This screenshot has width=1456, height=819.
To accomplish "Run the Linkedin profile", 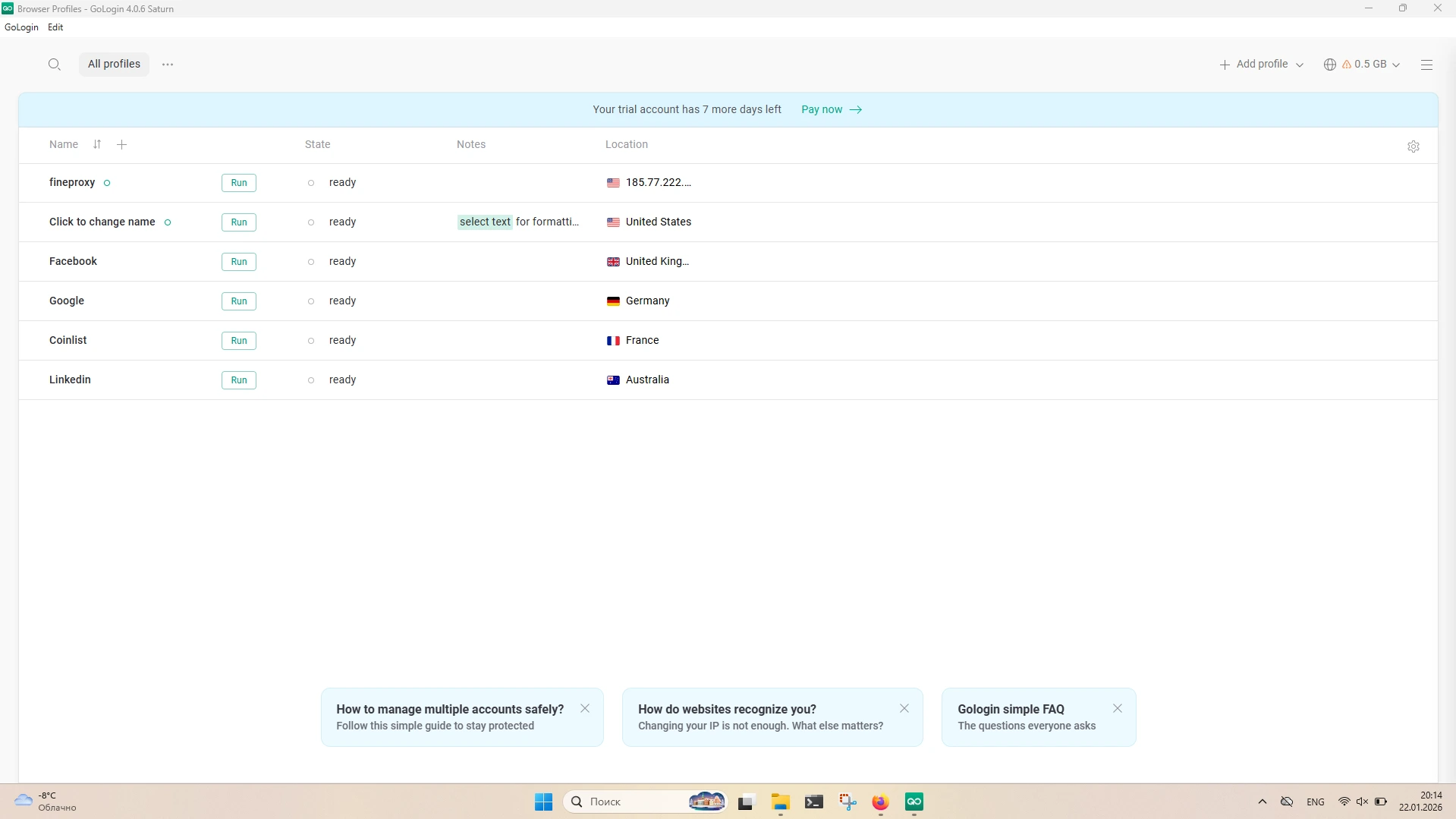I will click(239, 380).
